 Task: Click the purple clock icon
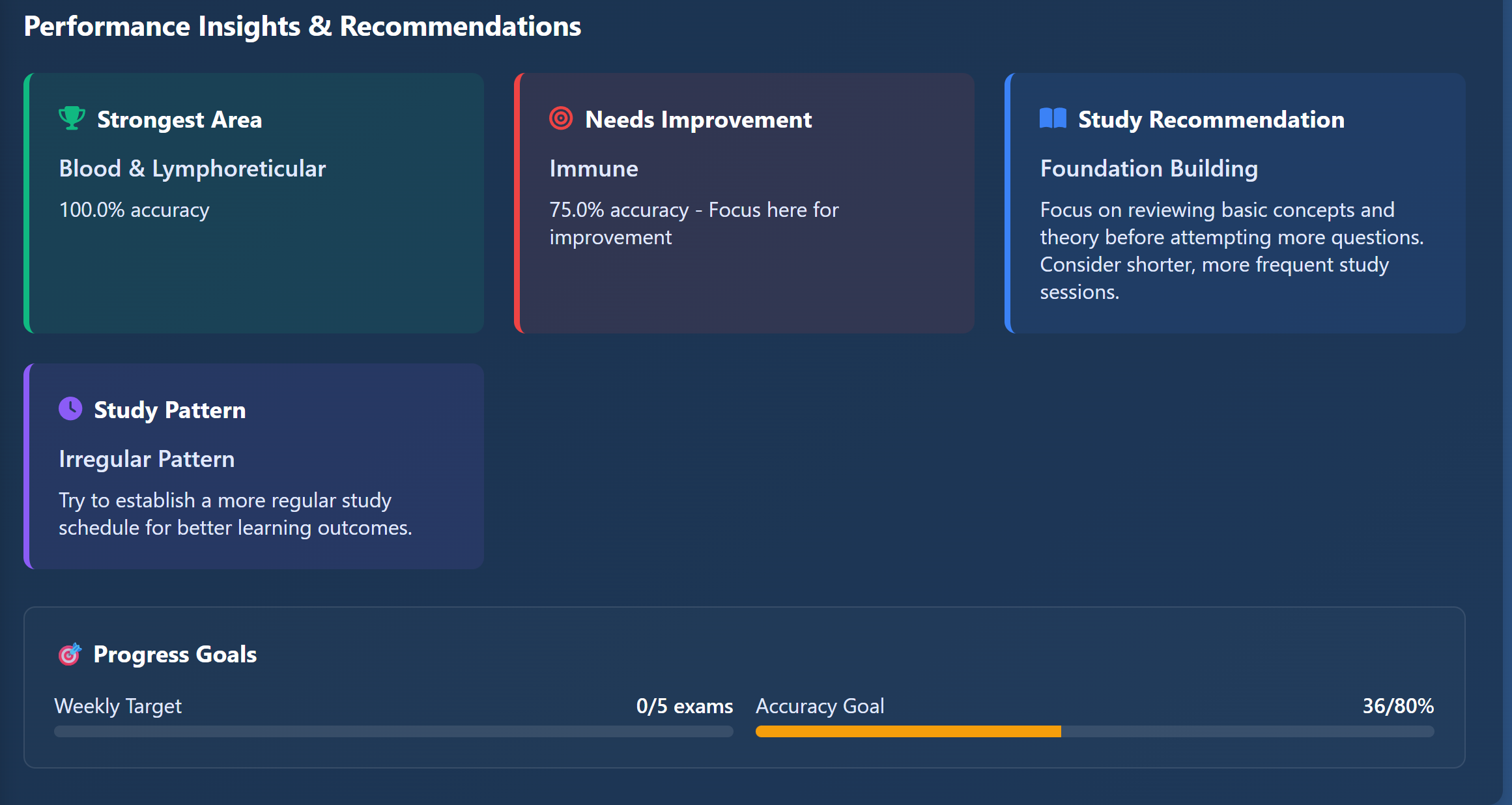tap(70, 409)
